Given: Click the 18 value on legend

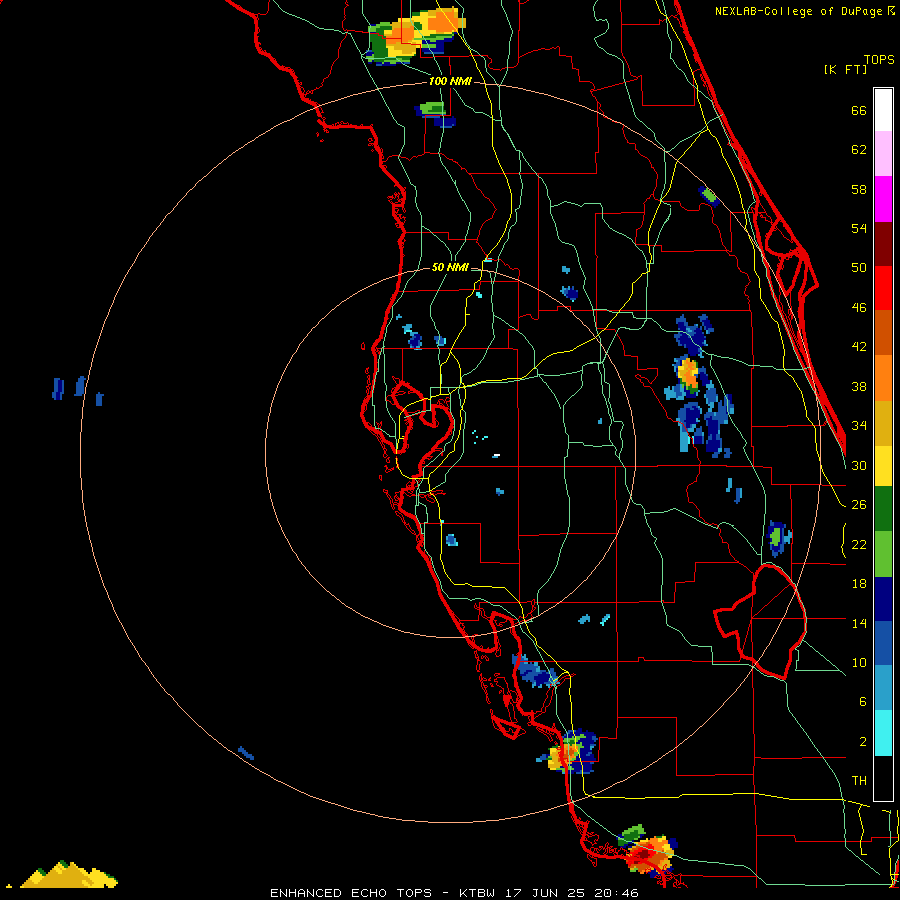Looking at the screenshot, I should tap(859, 584).
